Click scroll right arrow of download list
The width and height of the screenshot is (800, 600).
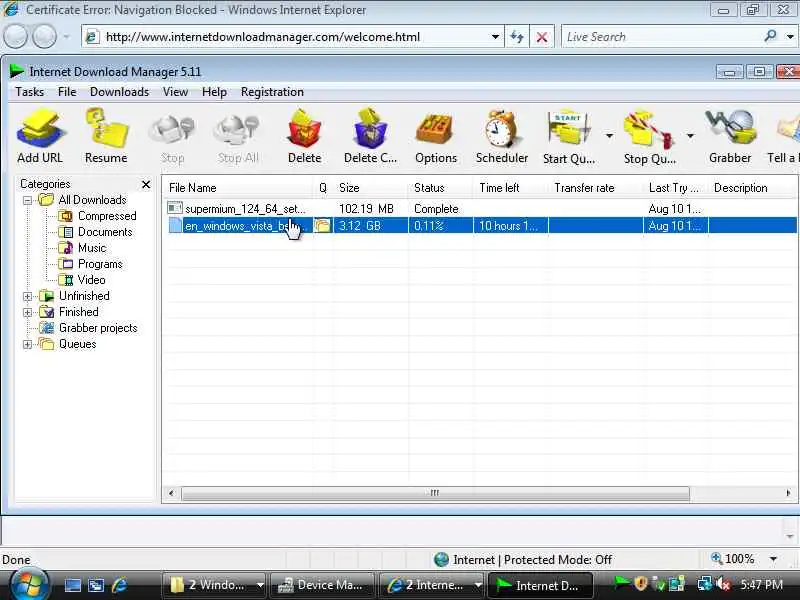[788, 493]
